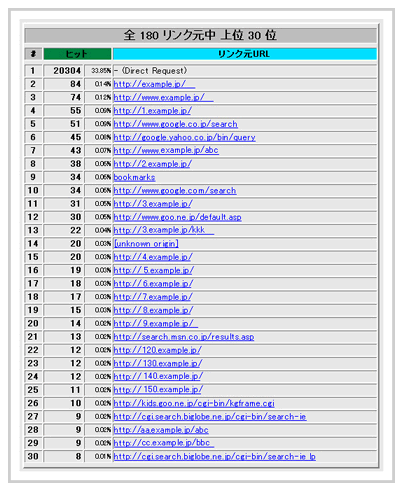Click the hit count 10 in row 26

coord(75,403)
